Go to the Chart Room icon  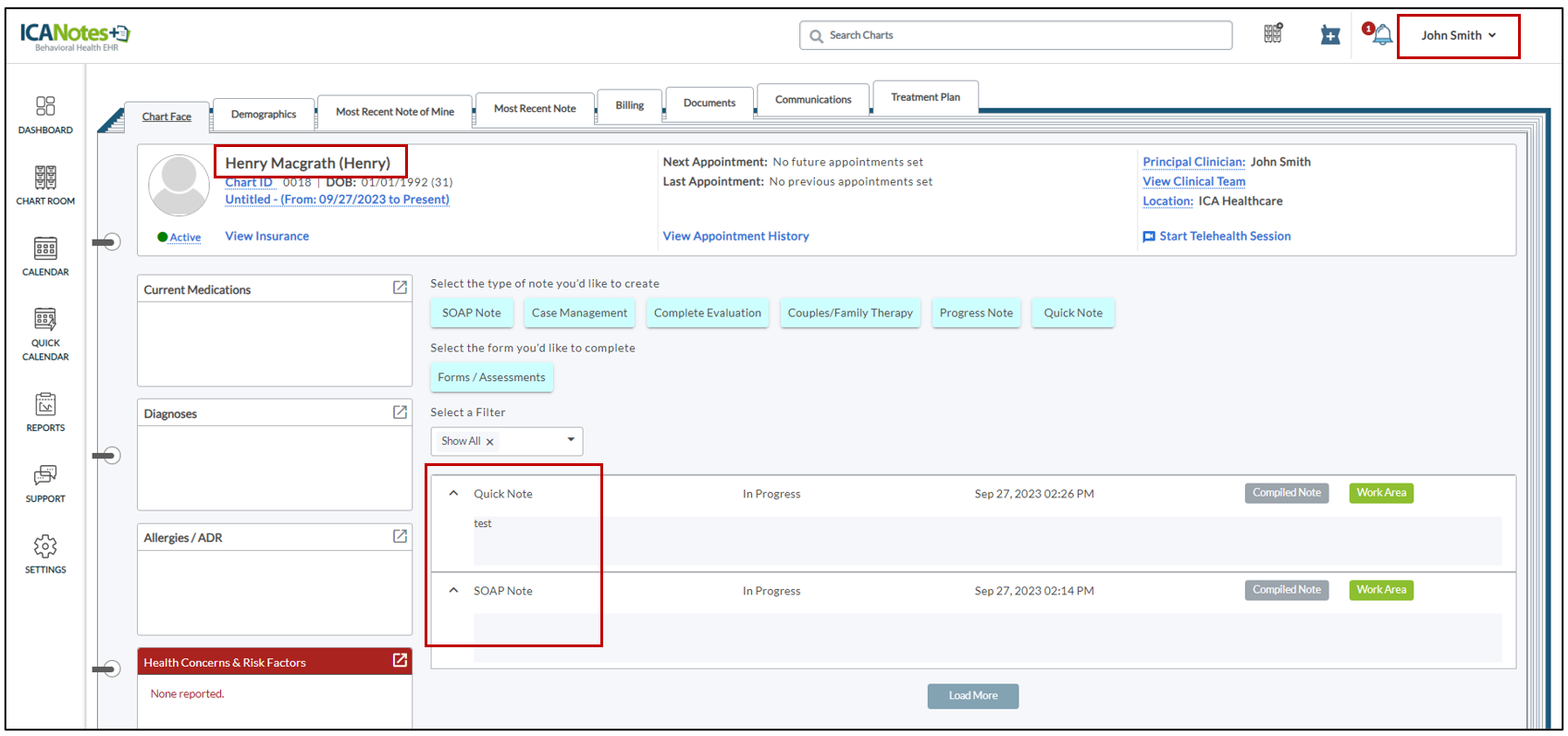45,178
